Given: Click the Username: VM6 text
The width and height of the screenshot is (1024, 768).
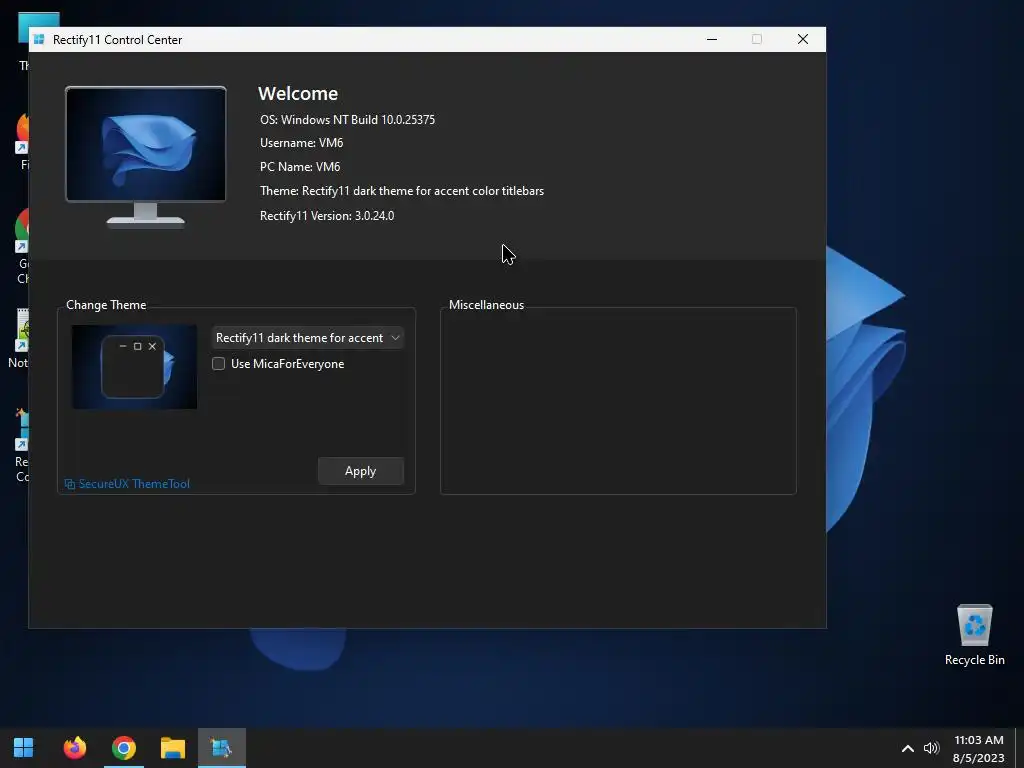Looking at the screenshot, I should [x=302, y=142].
